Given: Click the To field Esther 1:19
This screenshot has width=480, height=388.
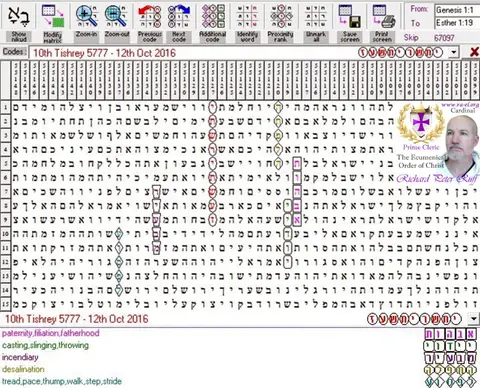Looking at the screenshot, I should point(457,23).
